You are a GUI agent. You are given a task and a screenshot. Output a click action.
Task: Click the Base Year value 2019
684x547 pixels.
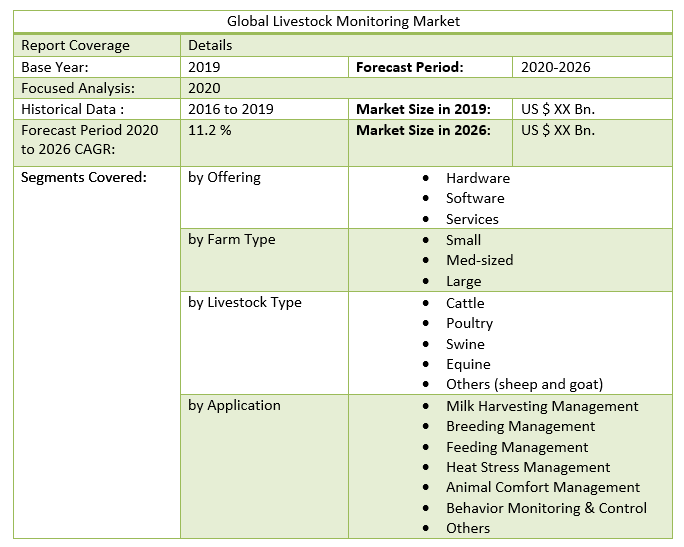pos(204,67)
